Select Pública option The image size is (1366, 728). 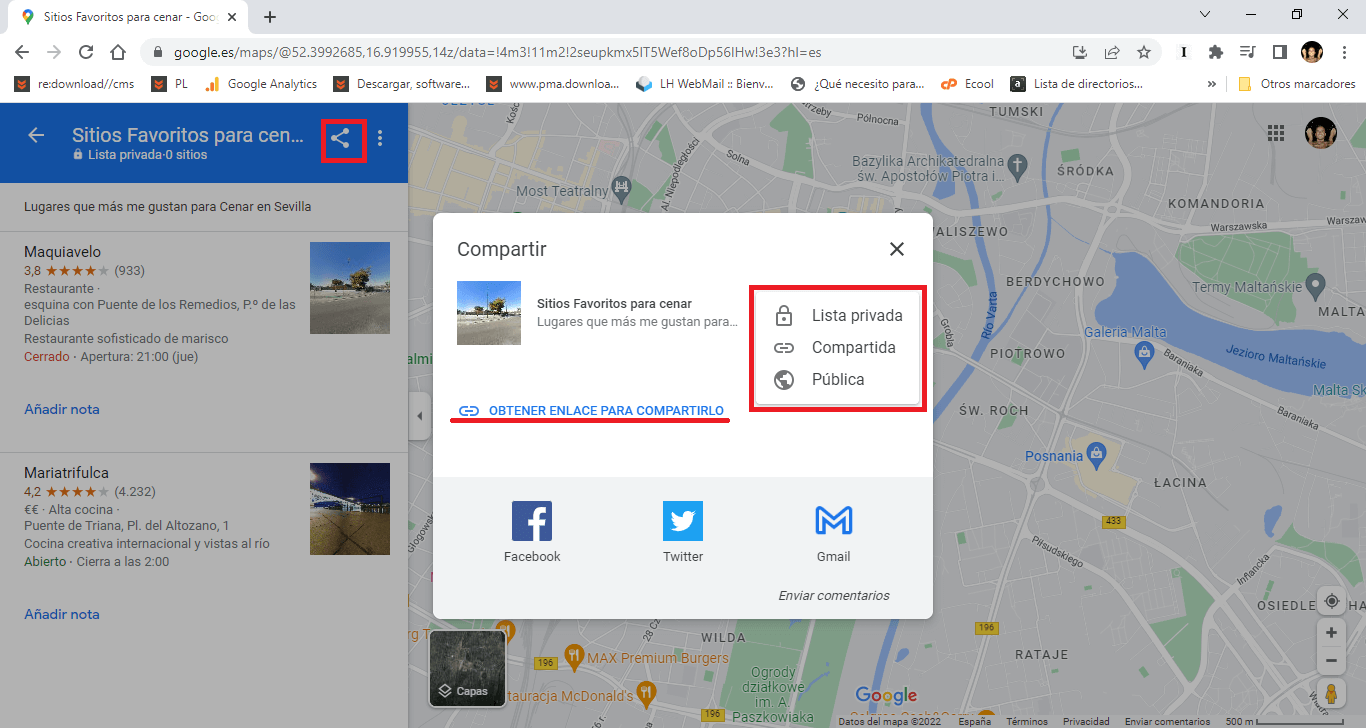[x=838, y=380]
